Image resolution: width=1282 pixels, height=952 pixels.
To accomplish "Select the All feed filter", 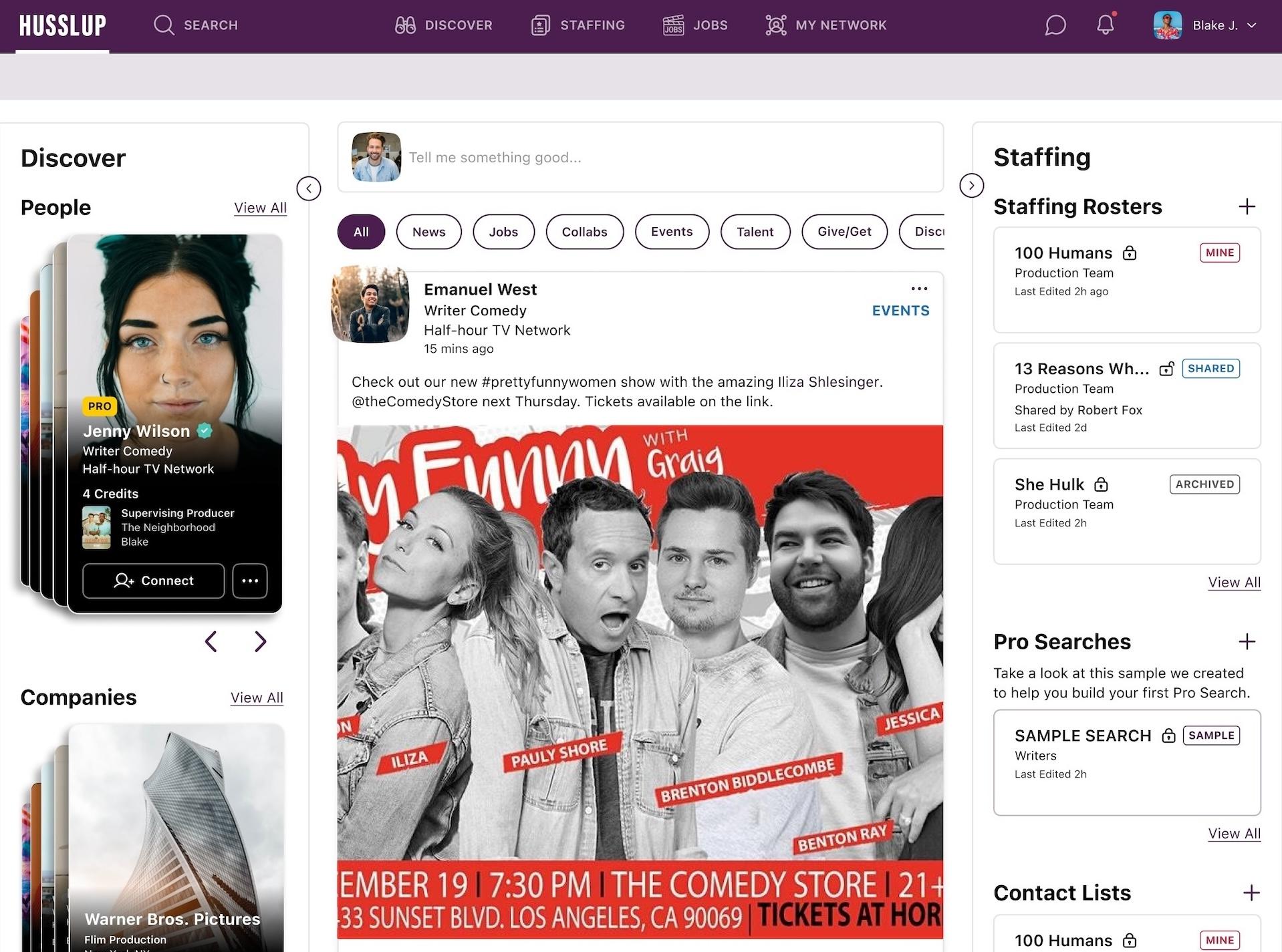I will [x=361, y=232].
